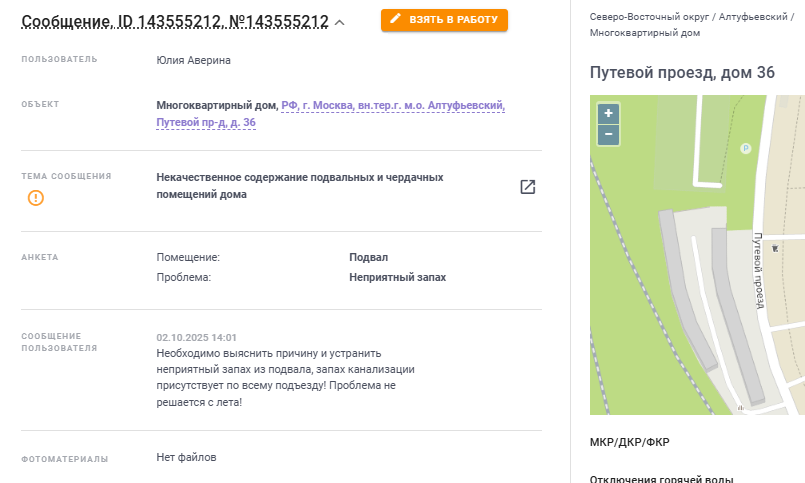Expand 'Отключения горячей воды' section
Image resolution: width=805 pixels, height=483 pixels.
[662, 479]
